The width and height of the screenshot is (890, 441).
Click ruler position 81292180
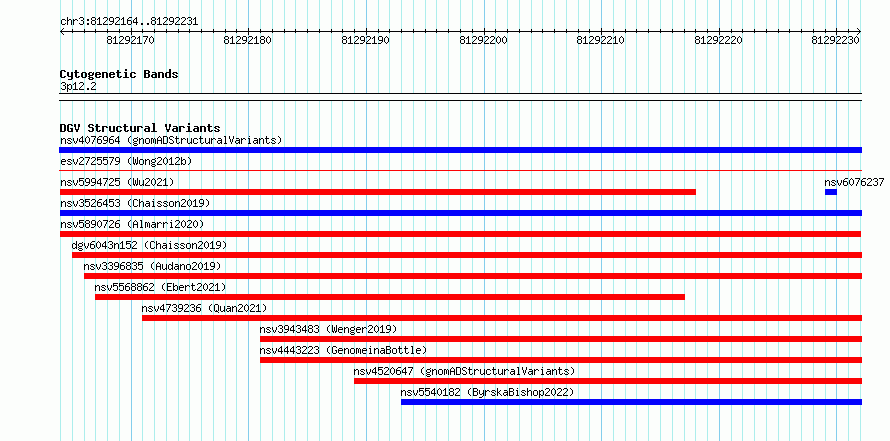(x=247, y=40)
